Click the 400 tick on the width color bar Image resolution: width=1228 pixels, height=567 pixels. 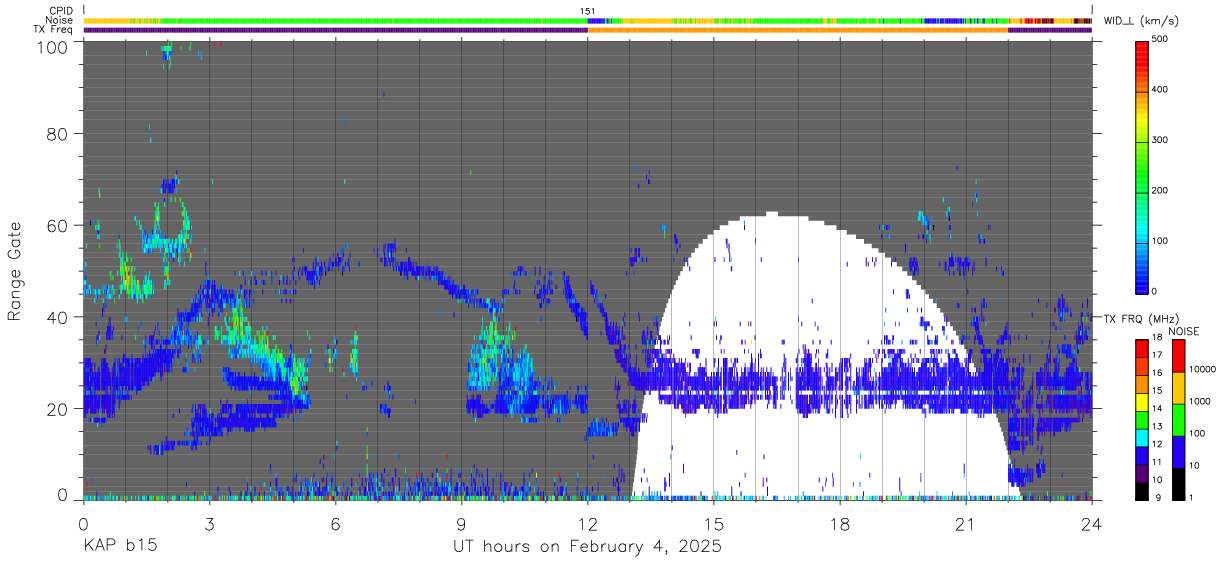(1162, 89)
